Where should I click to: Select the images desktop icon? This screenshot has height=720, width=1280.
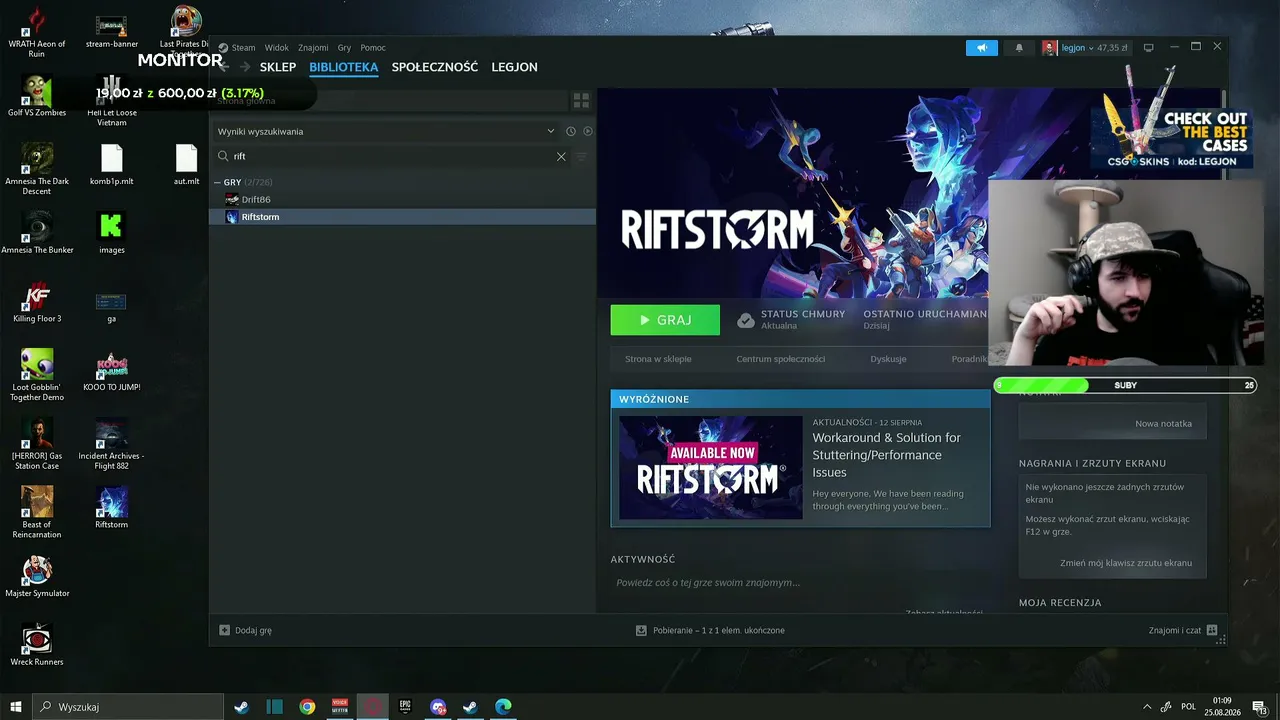111,233
